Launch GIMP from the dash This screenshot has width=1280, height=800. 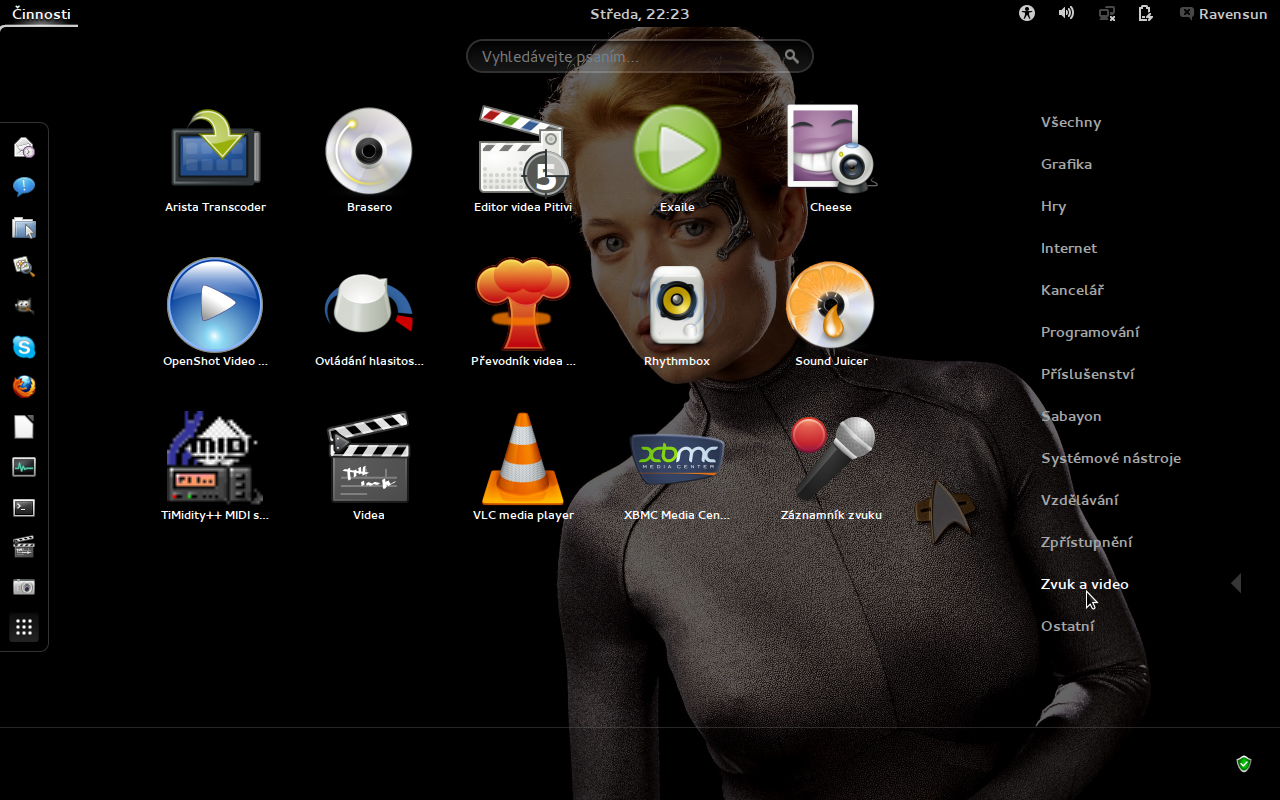coord(24,307)
